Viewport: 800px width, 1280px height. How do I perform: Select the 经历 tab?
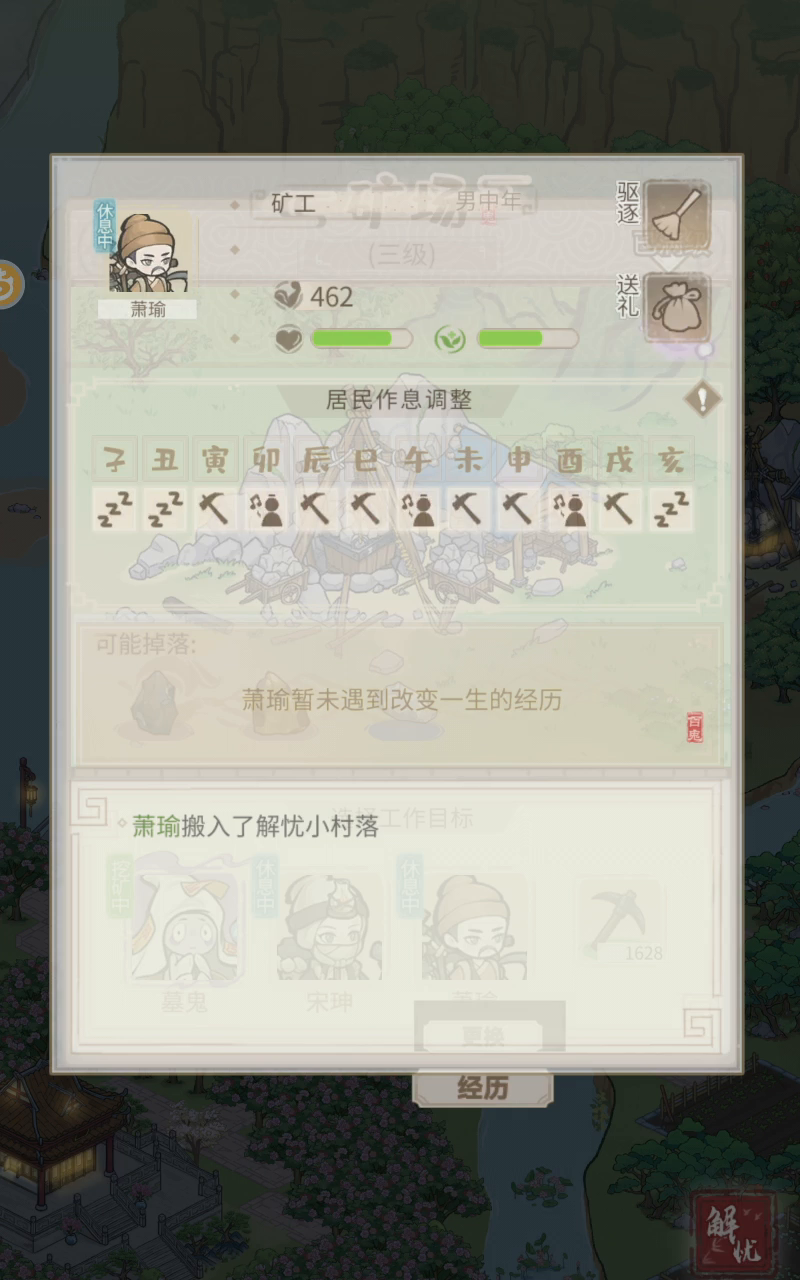[x=482, y=1089]
